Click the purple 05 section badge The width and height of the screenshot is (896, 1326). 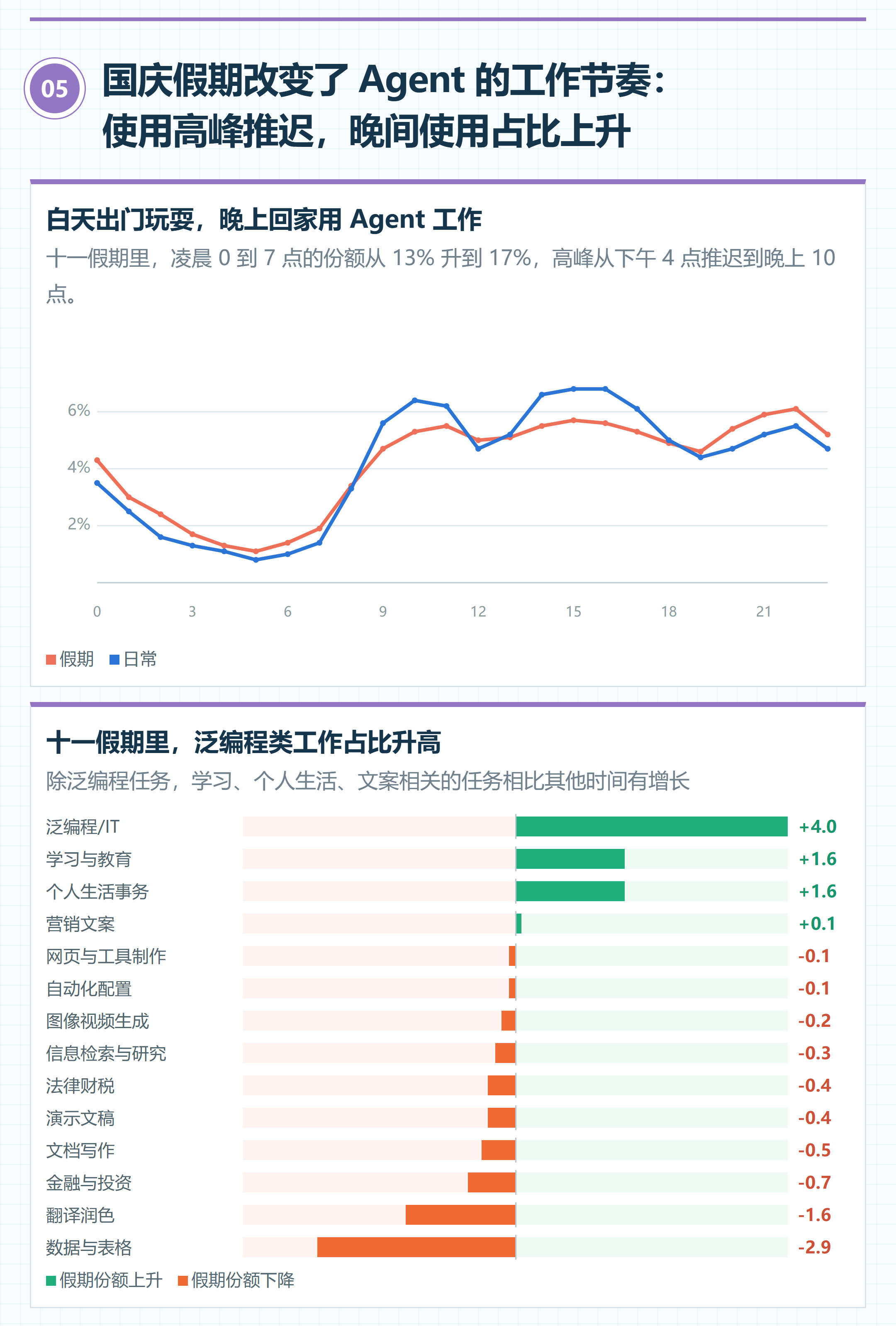click(x=55, y=88)
